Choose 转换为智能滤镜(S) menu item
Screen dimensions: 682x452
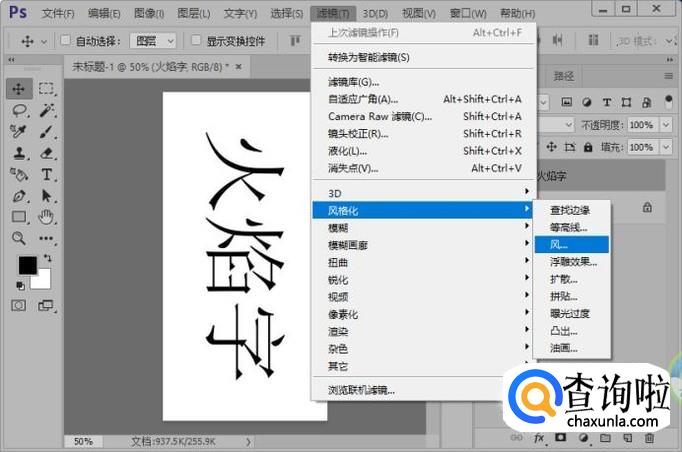(423, 57)
